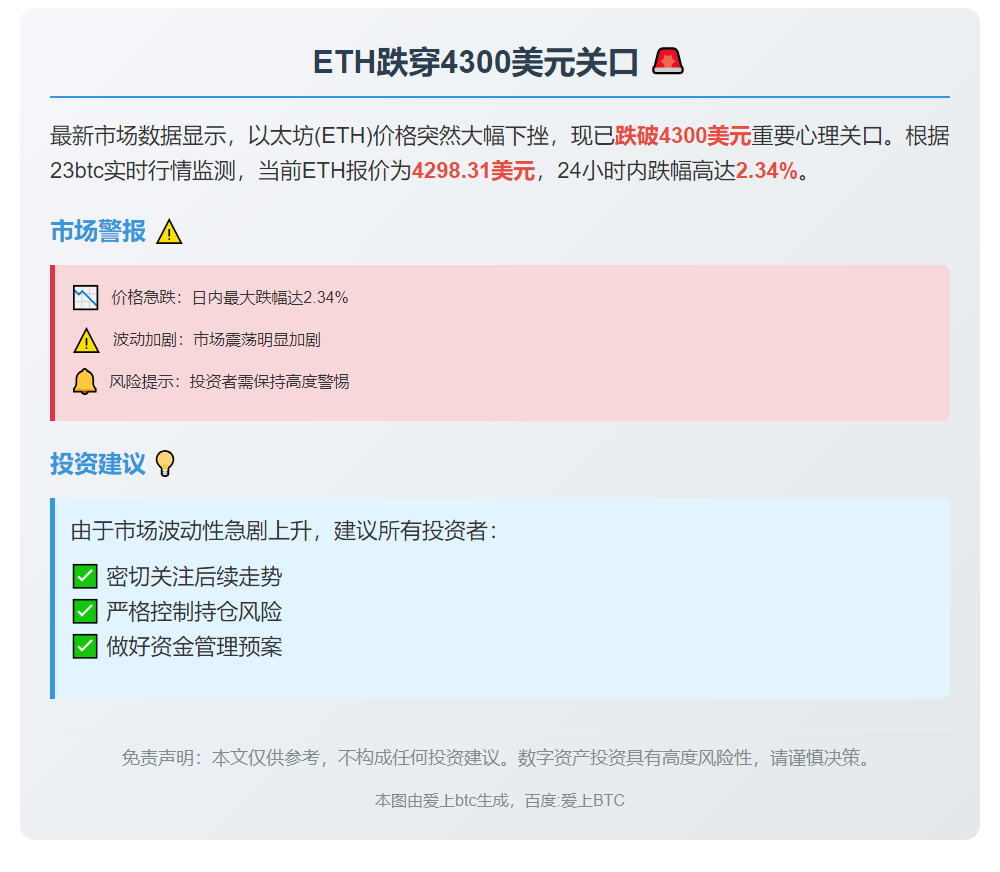This screenshot has width=1000, height=872.
Task: Click the blue divider under the title
Action: tap(500, 95)
